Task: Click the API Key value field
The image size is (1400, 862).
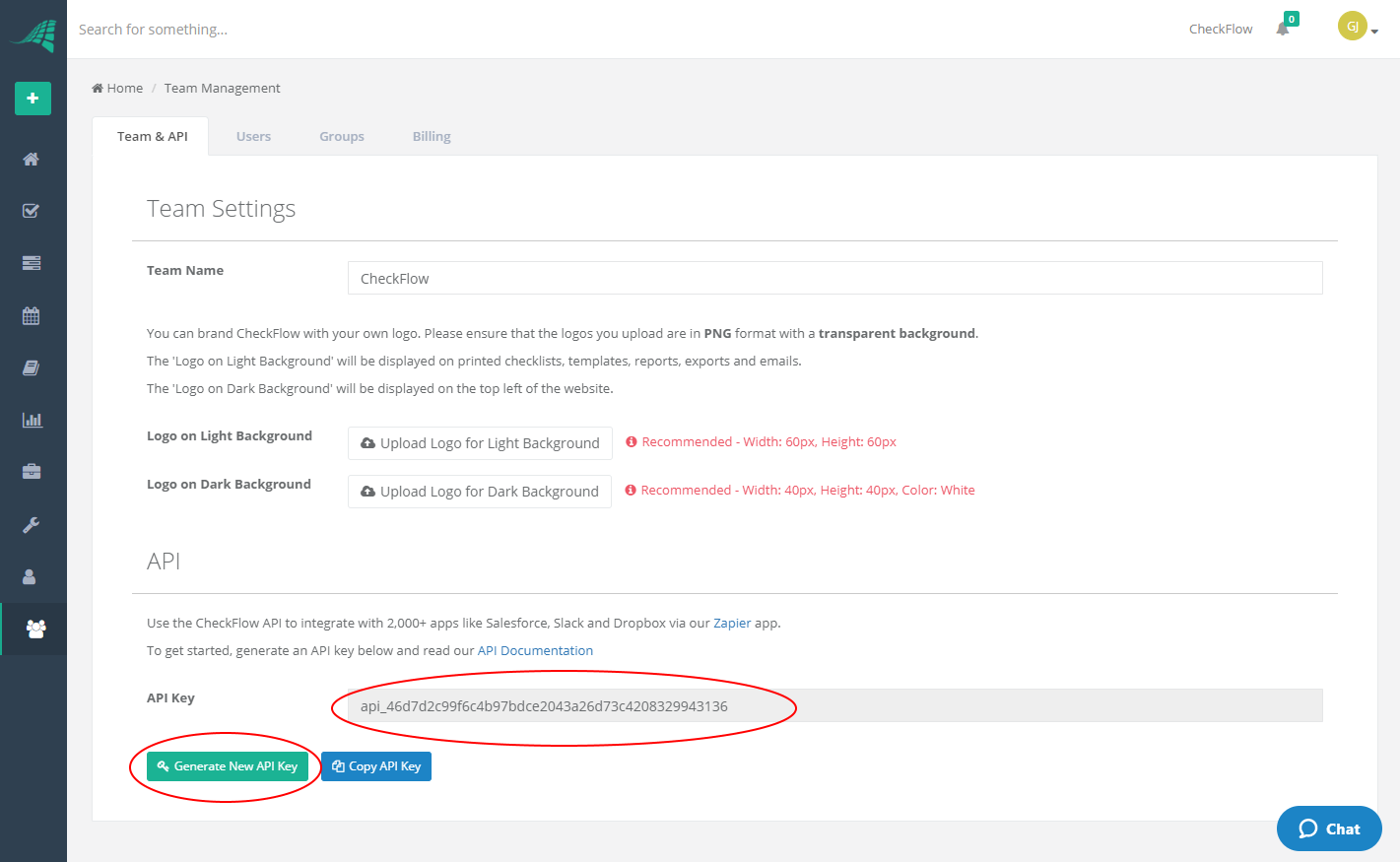Action: pyautogui.click(x=834, y=705)
